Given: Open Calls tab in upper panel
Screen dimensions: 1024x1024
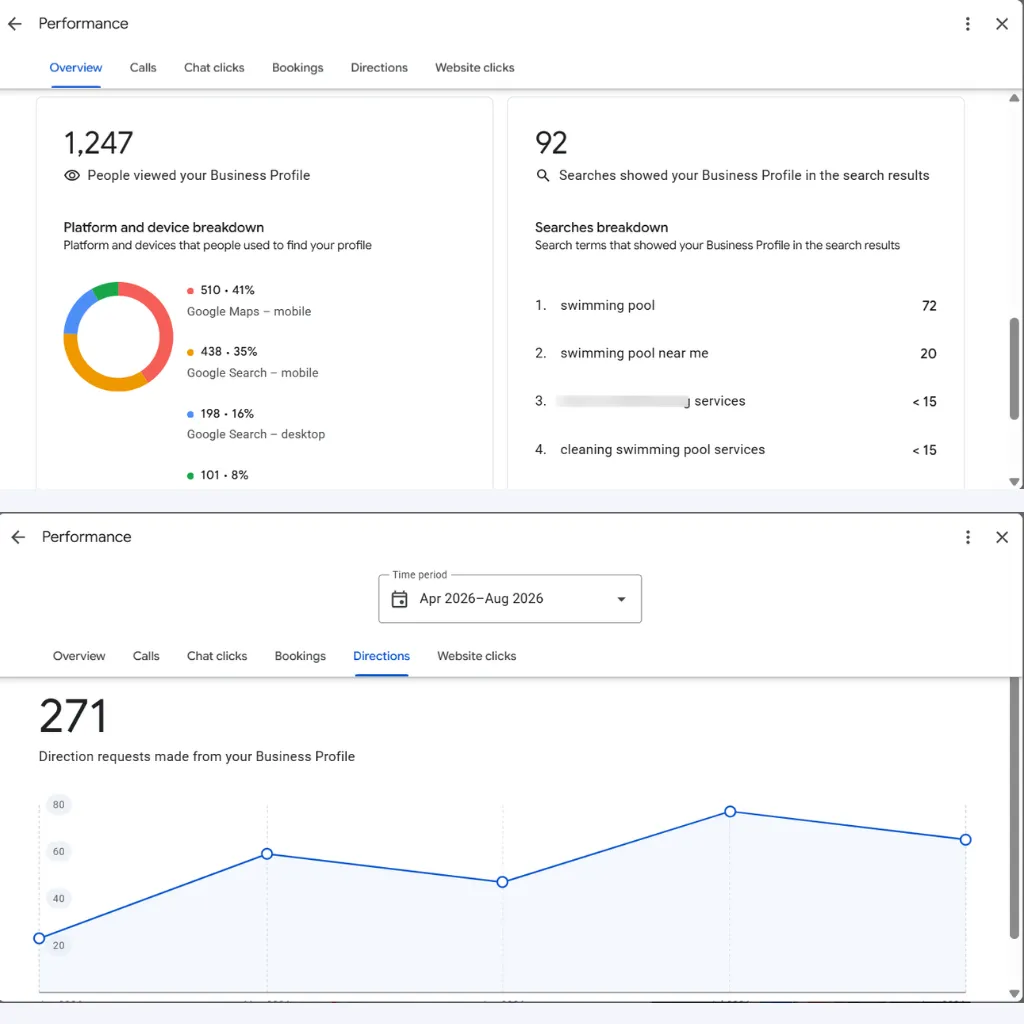Looking at the screenshot, I should pyautogui.click(x=143, y=68).
